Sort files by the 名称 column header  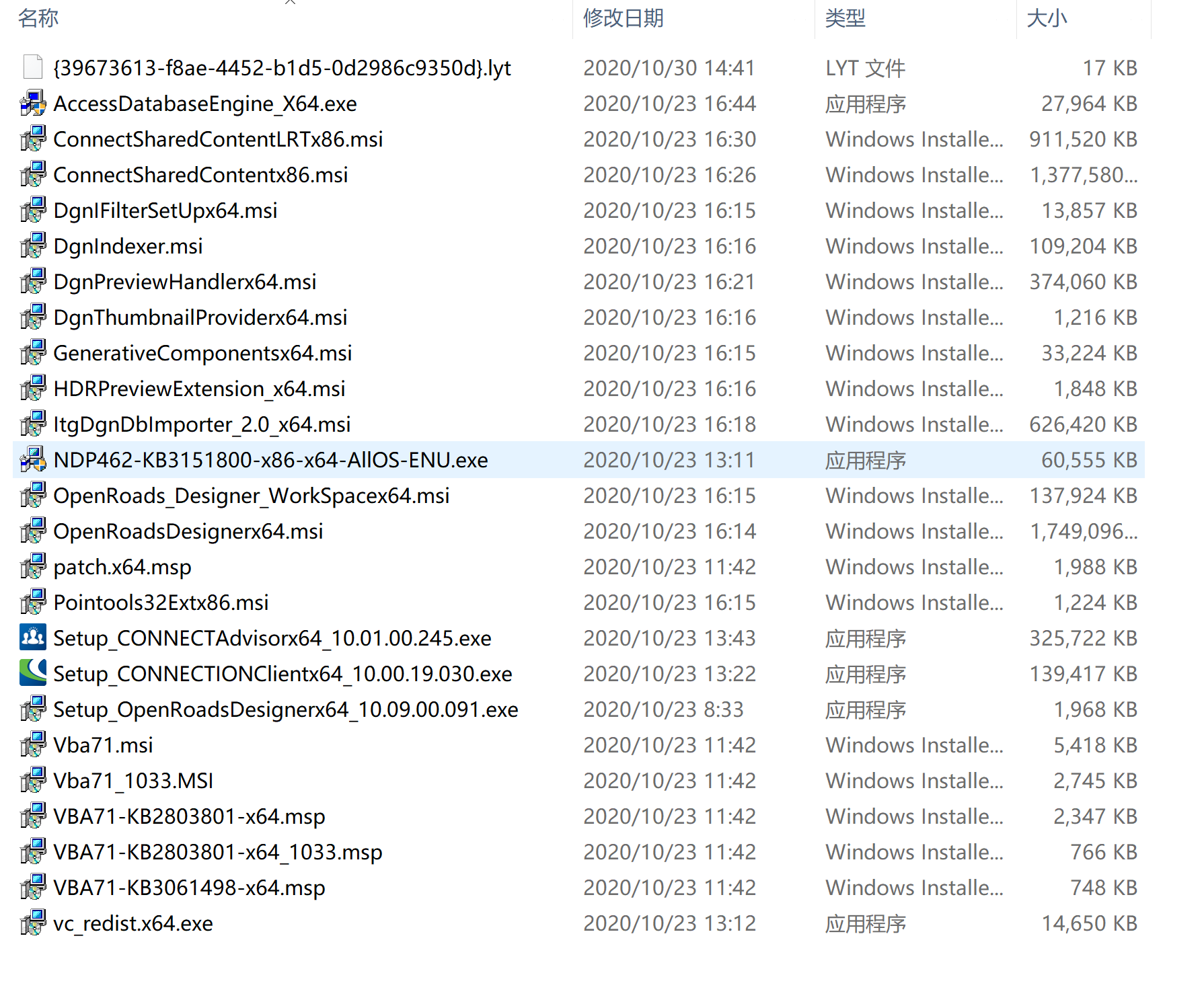coord(38,18)
